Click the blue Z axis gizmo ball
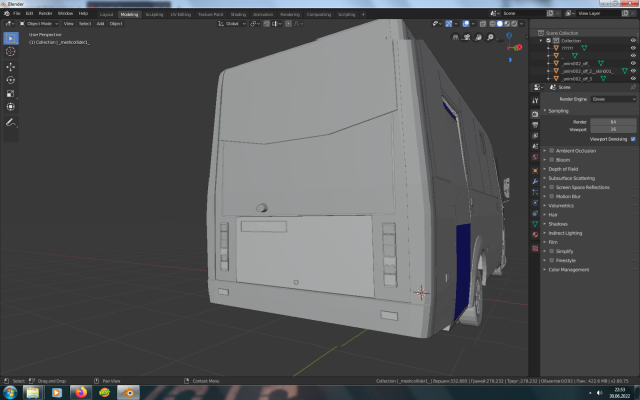This screenshot has width=640, height=400. (x=509, y=36)
